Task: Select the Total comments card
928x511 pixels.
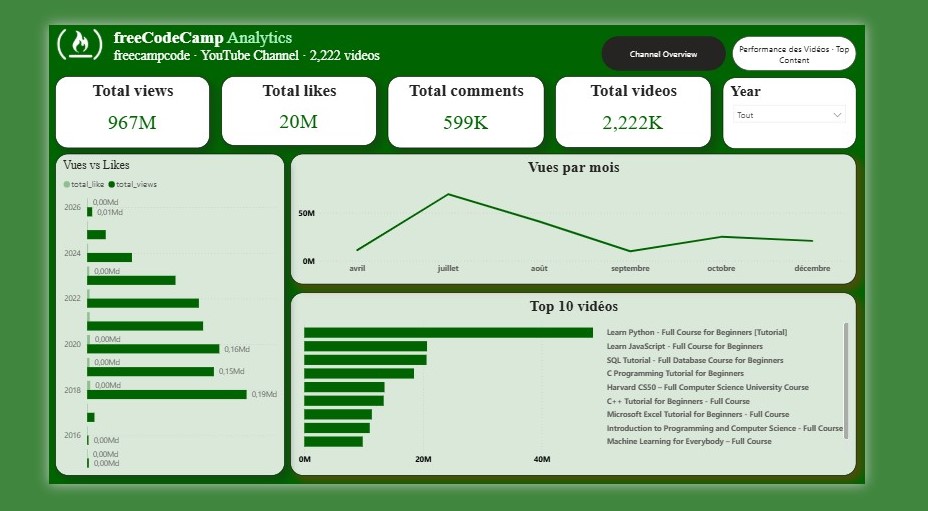Action: point(466,112)
